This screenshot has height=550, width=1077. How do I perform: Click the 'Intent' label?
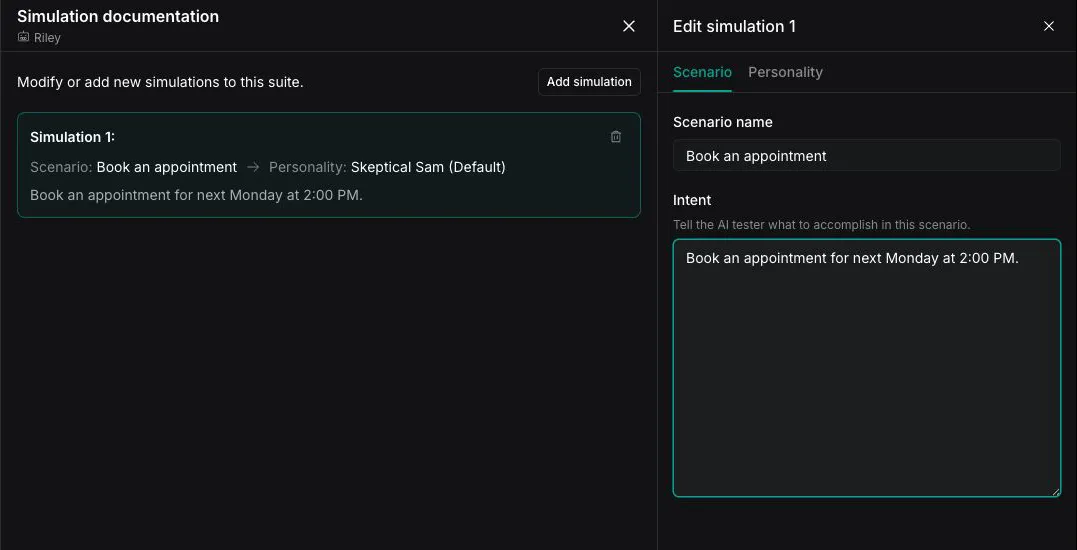pos(692,200)
